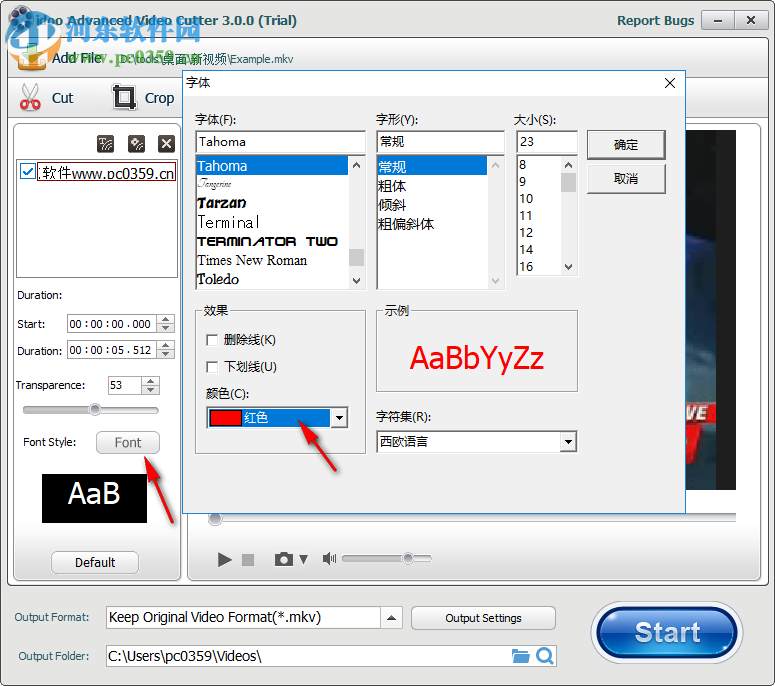Select Times New Roman font
Image resolution: width=775 pixels, height=686 pixels.
tap(272, 260)
